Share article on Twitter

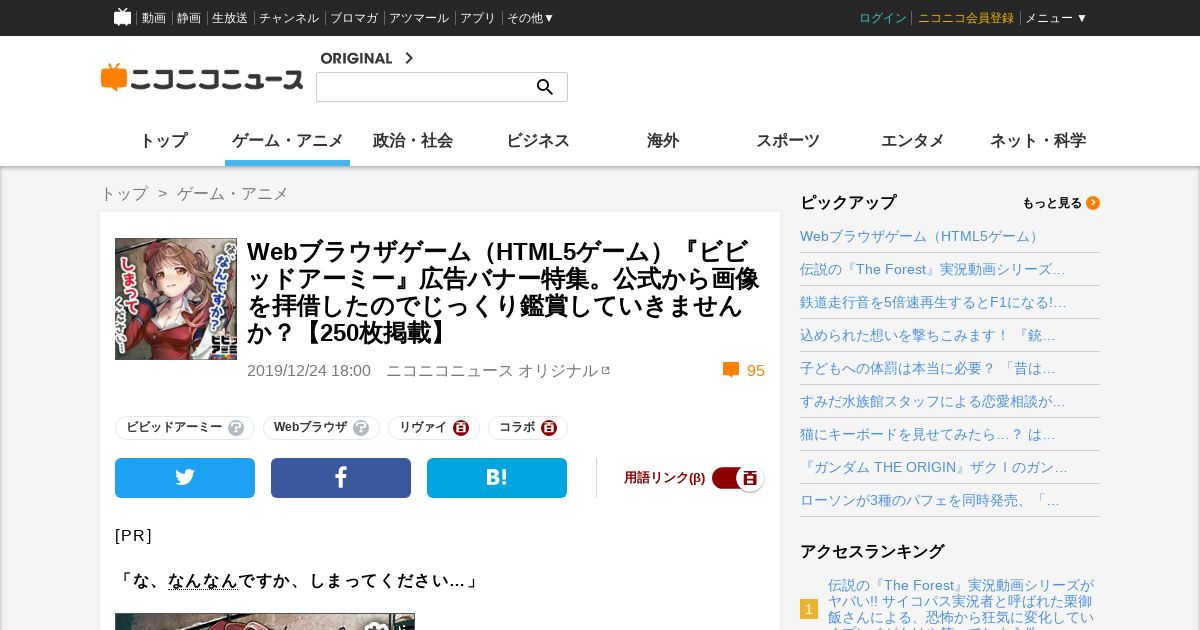pos(185,478)
